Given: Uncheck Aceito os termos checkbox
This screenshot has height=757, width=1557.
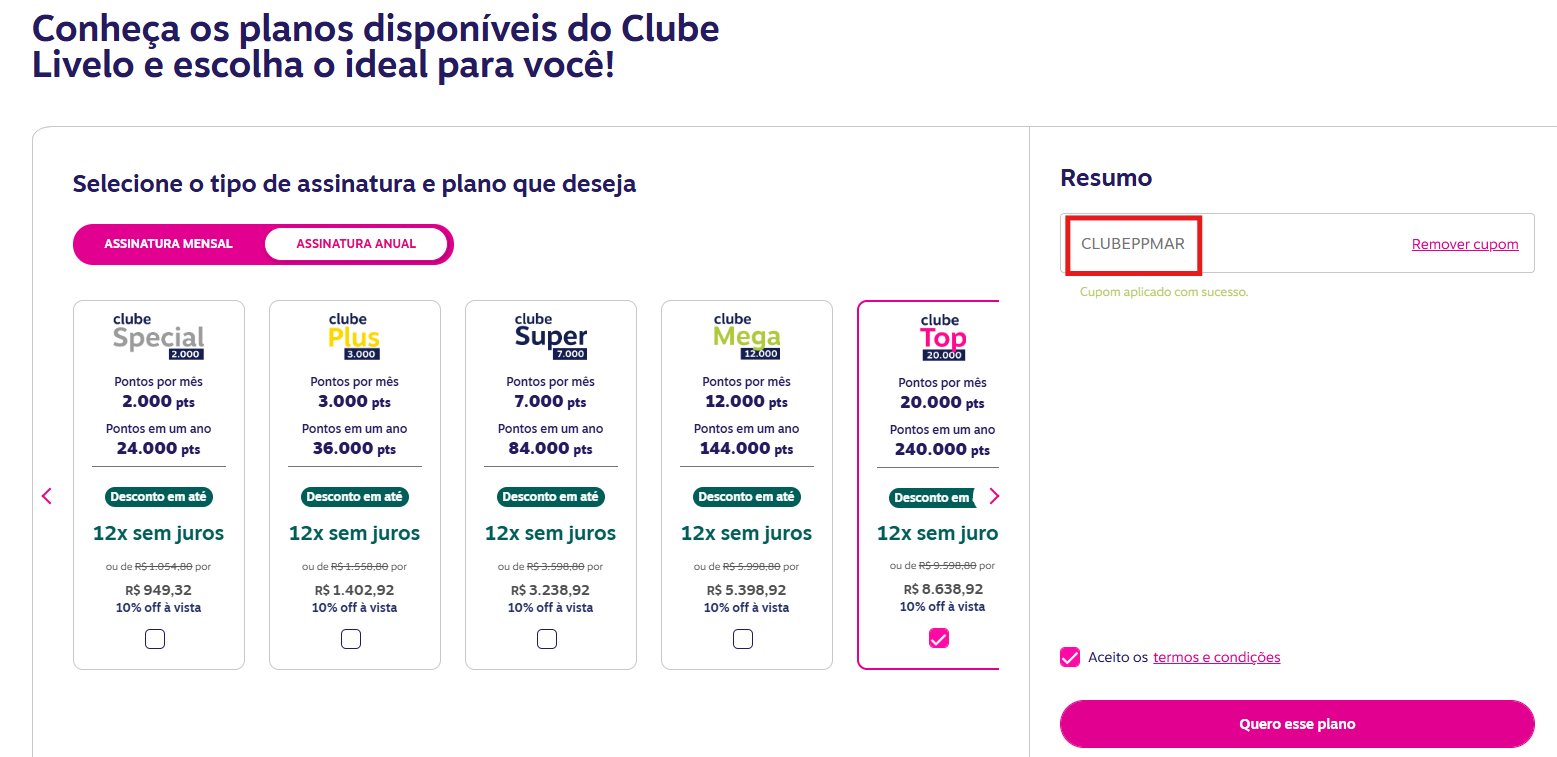Looking at the screenshot, I should [1070, 657].
